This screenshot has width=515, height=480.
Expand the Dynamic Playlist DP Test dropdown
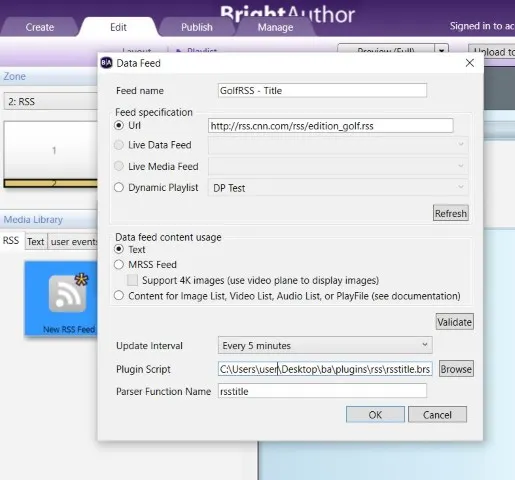(x=338, y=188)
